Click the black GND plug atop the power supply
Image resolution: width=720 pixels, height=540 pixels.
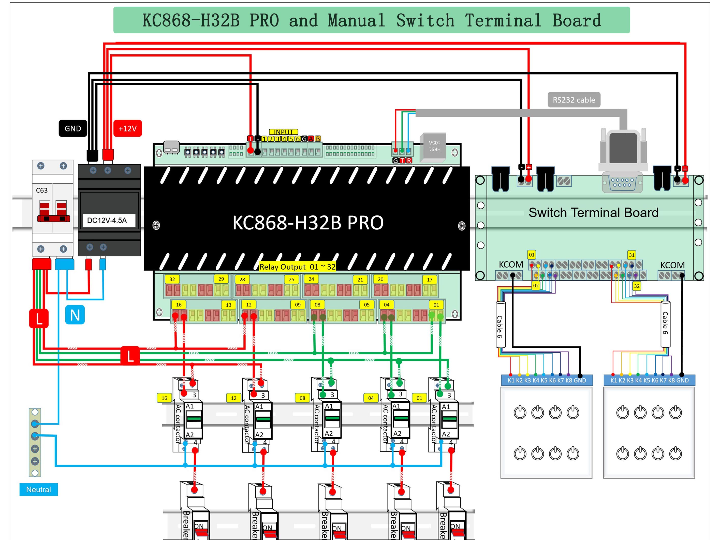point(92,155)
